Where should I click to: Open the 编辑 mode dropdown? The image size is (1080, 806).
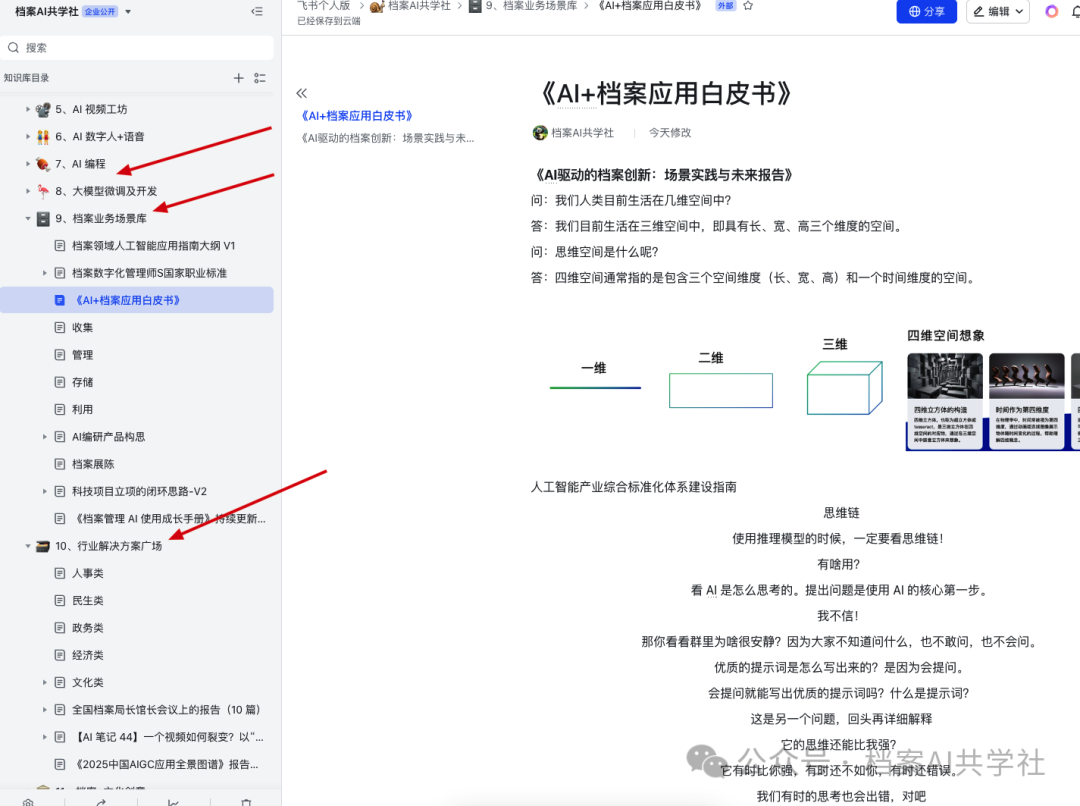(998, 12)
